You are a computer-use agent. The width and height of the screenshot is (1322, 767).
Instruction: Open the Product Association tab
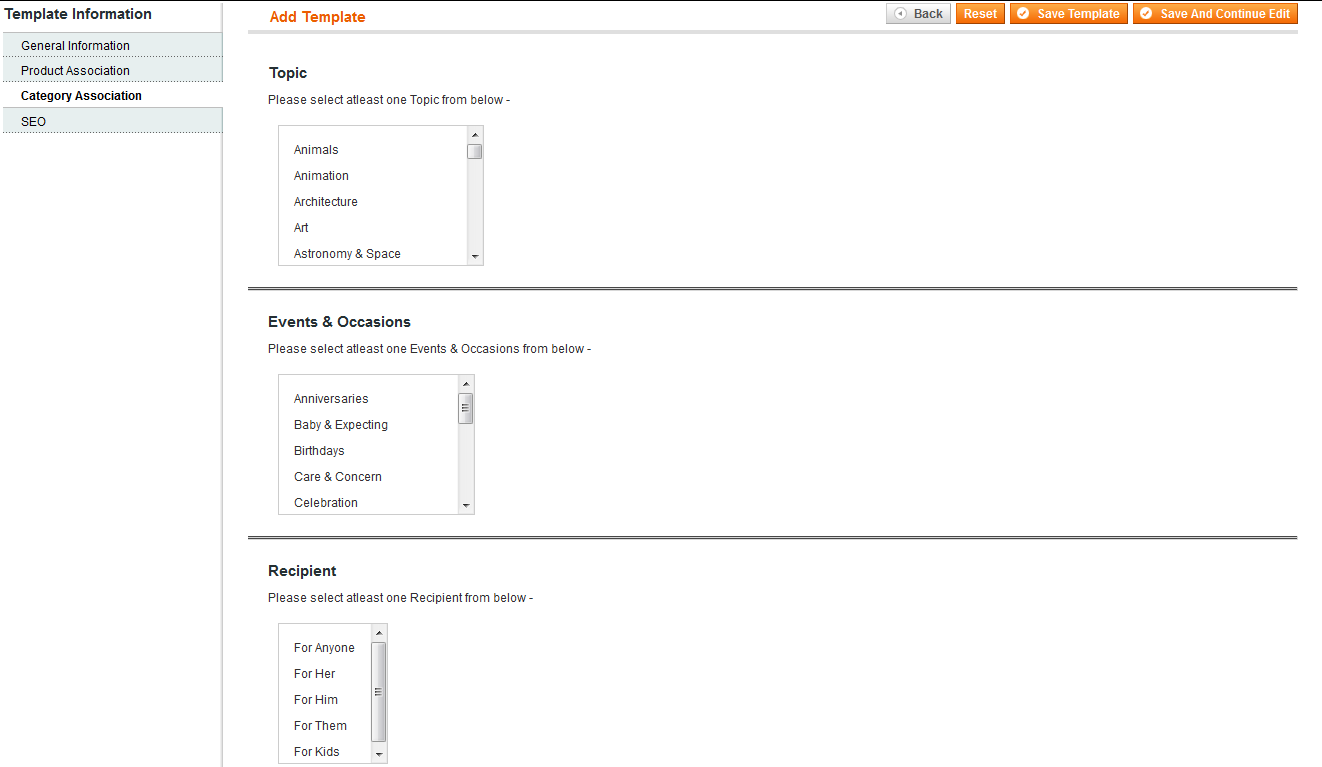tap(112, 70)
